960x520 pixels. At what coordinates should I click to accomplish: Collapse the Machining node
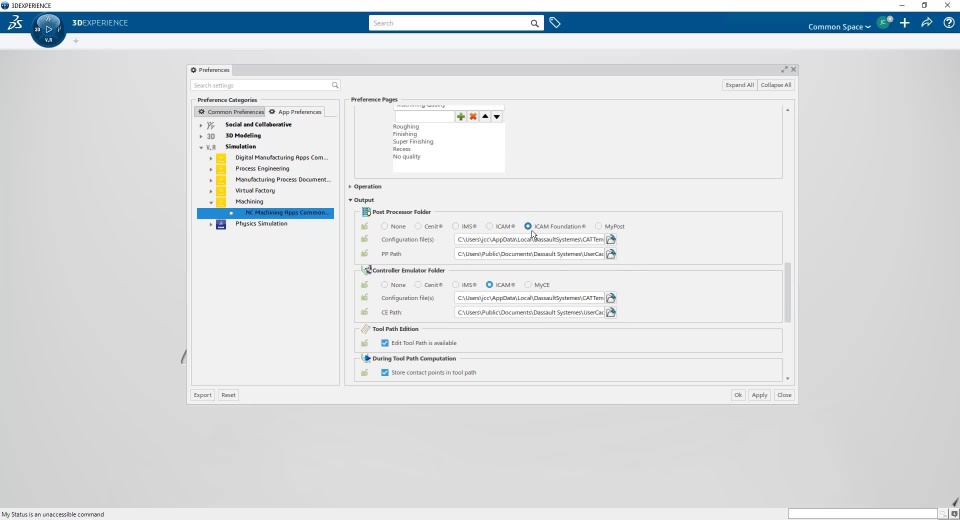pyautogui.click(x=211, y=202)
